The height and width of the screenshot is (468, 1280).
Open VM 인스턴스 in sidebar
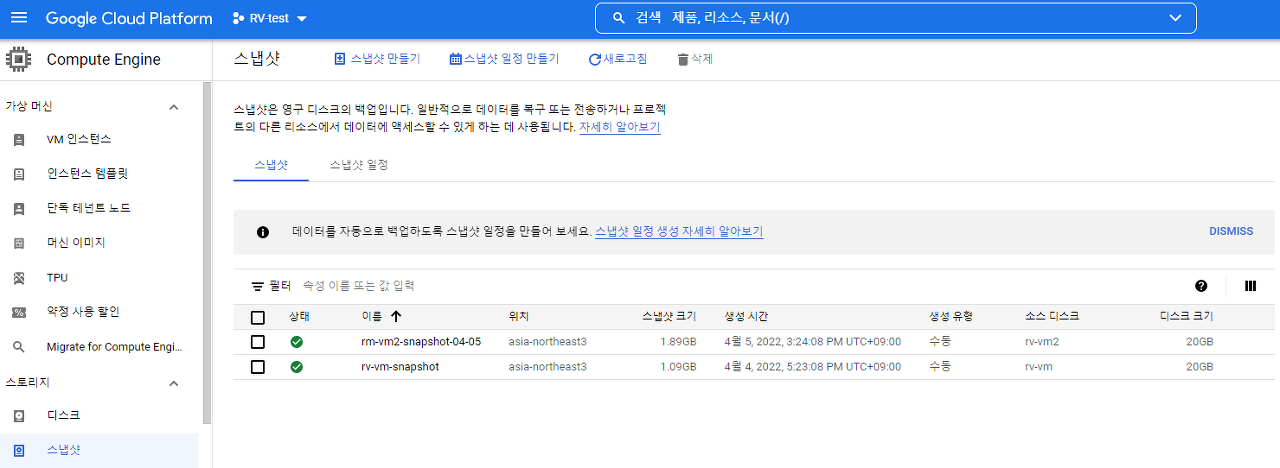(79, 140)
